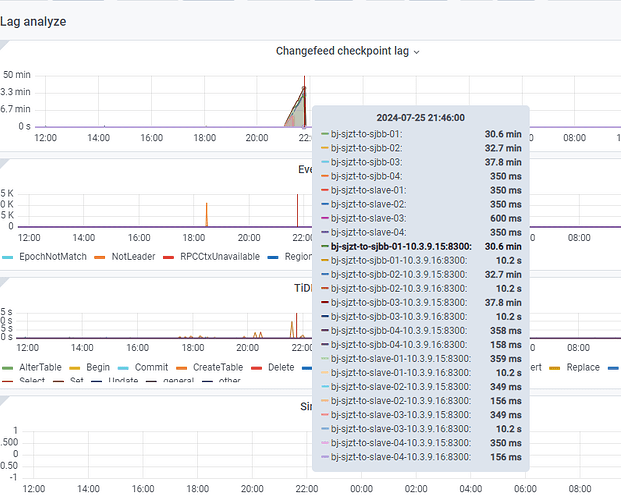
Task: Collapse the Lag analyze row header
Action: pyautogui.click(x=33, y=21)
